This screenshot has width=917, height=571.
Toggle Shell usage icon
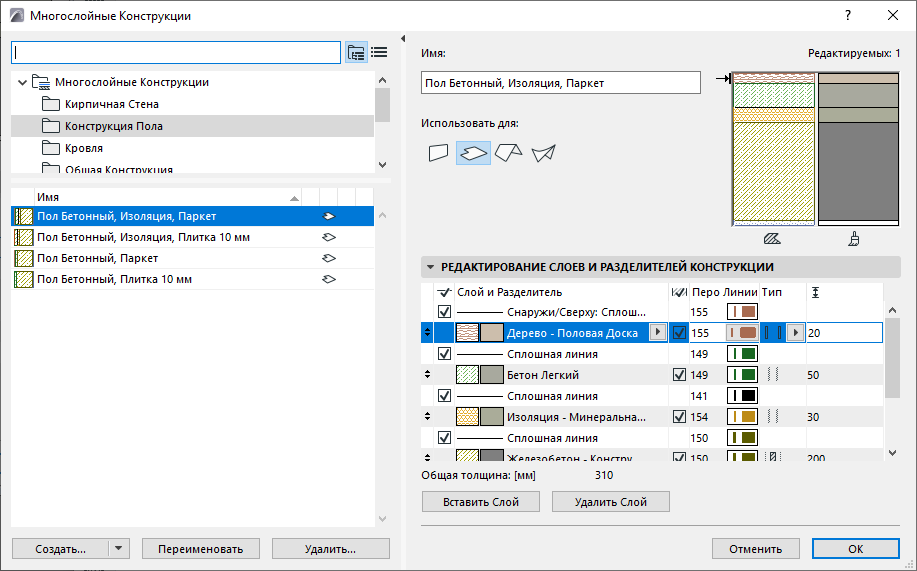[543, 153]
